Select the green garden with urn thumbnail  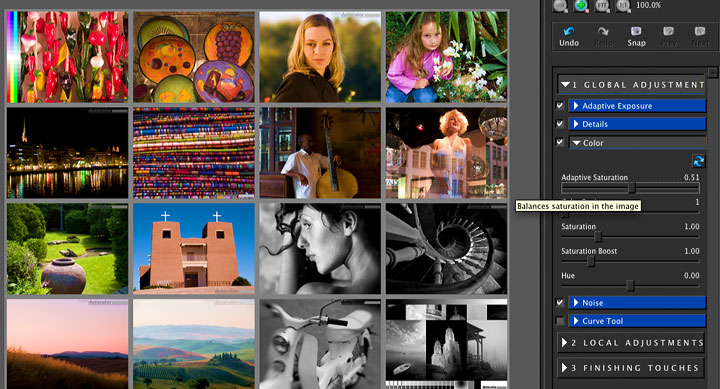pos(68,249)
